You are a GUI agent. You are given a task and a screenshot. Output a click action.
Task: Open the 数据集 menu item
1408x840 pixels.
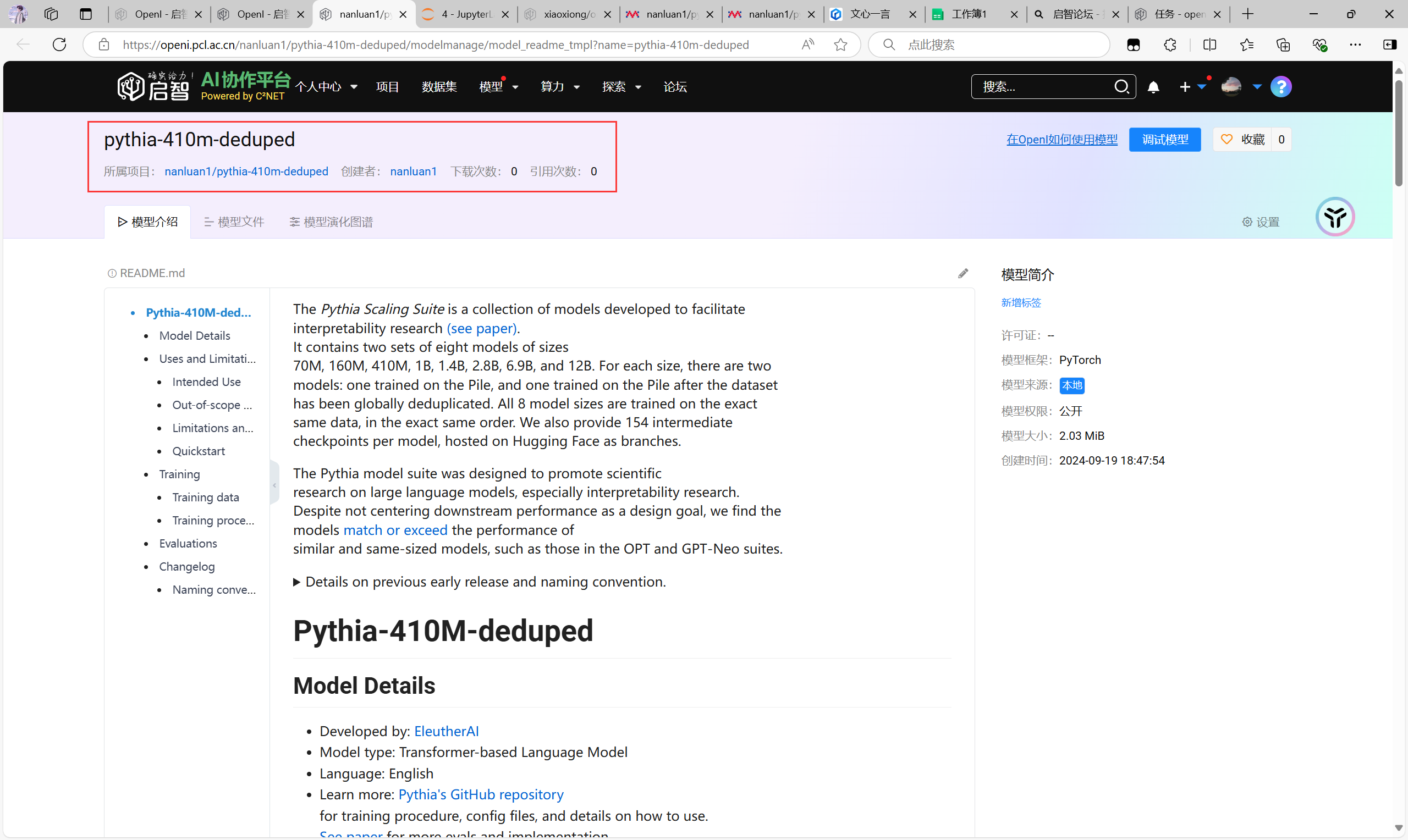[x=439, y=87]
